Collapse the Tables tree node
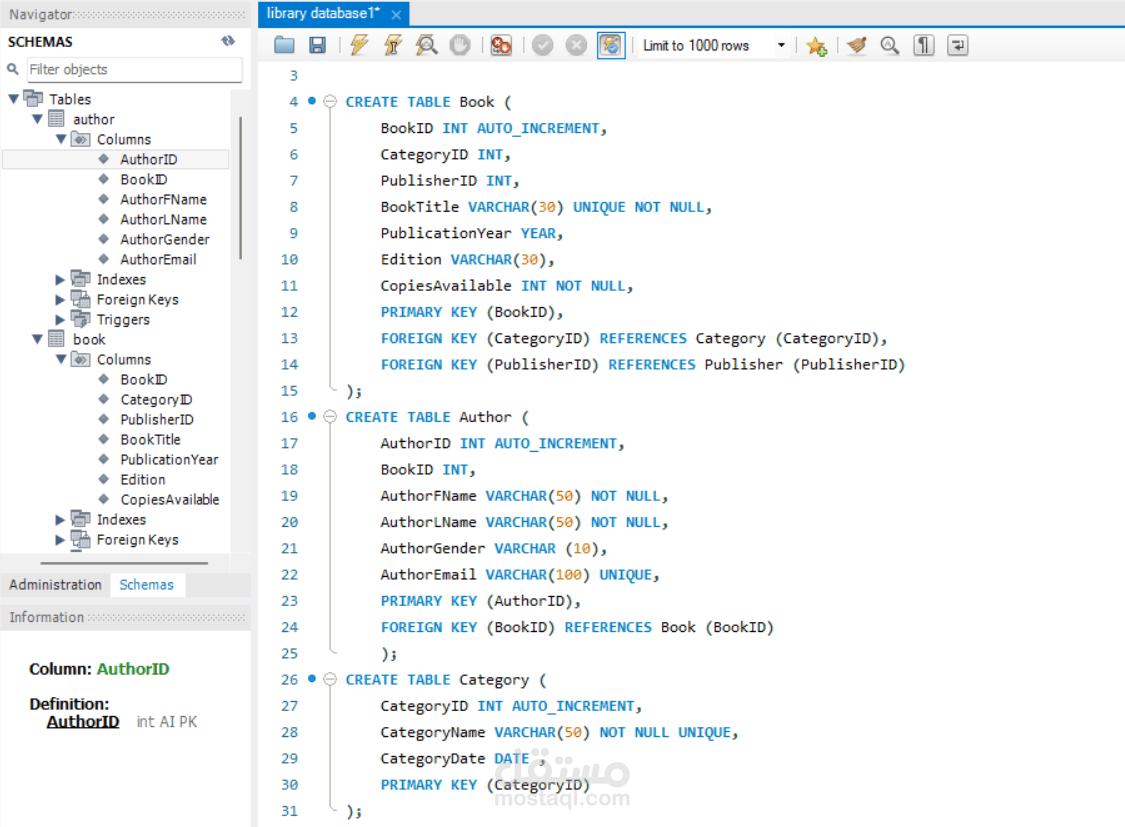Image resolution: width=1125 pixels, height=827 pixels. click(13, 99)
